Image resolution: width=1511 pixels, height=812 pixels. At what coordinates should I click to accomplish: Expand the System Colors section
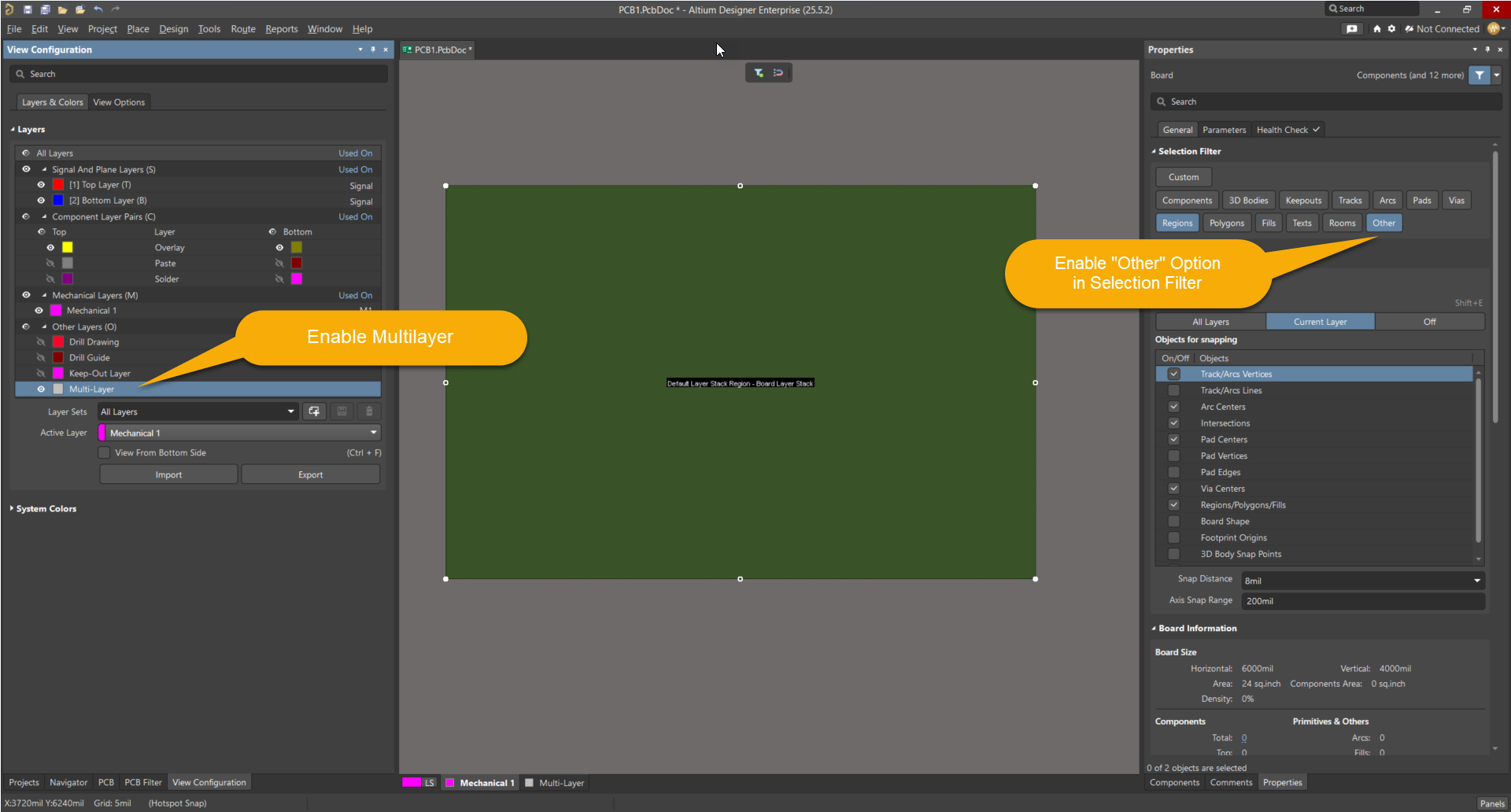coord(12,509)
